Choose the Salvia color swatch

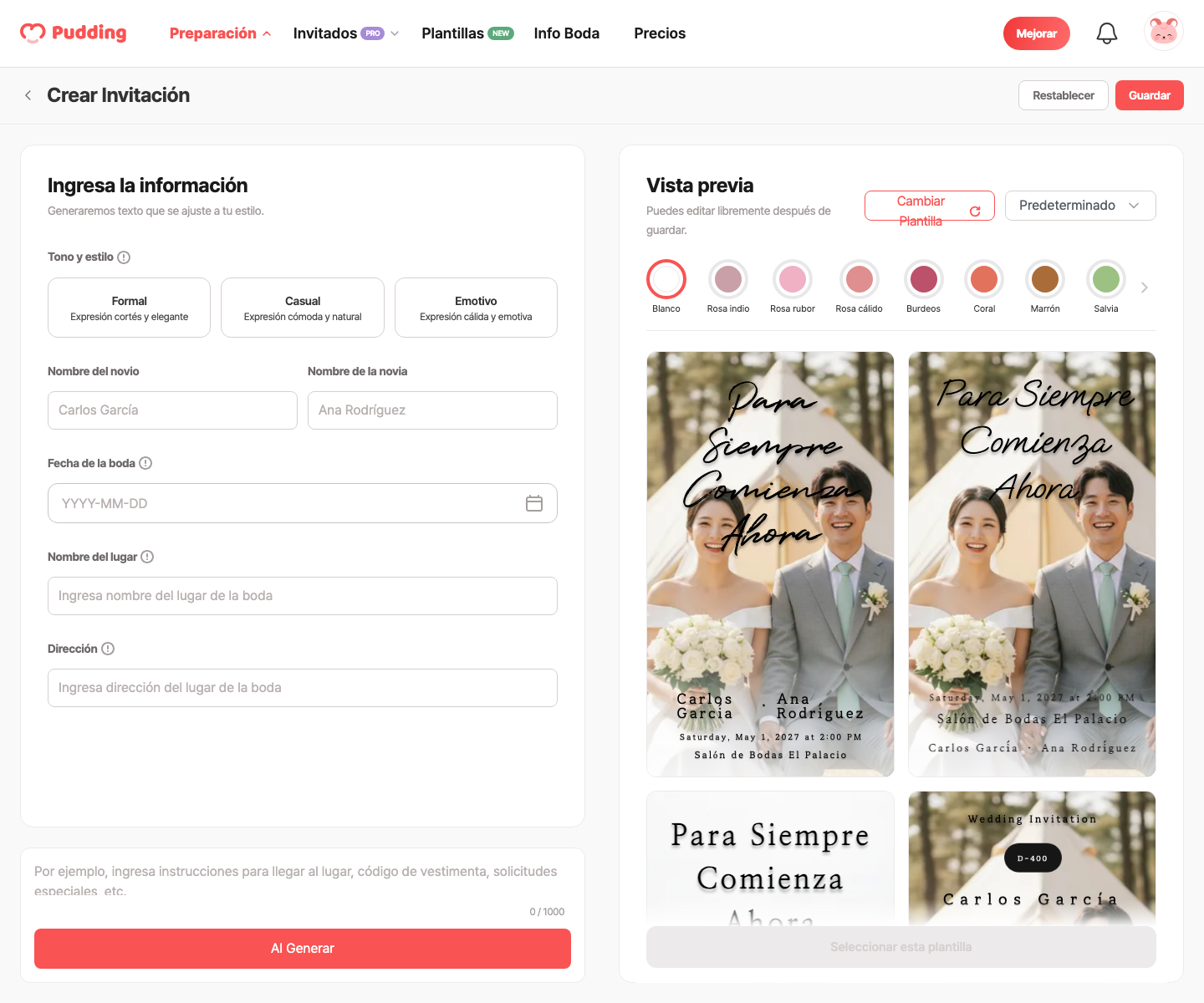(1106, 279)
